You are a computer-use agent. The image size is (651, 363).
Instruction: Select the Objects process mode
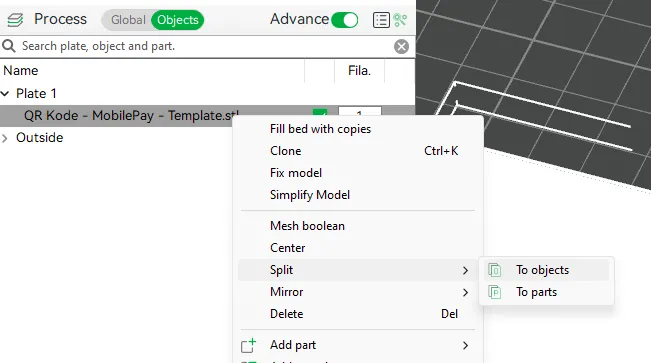178,20
